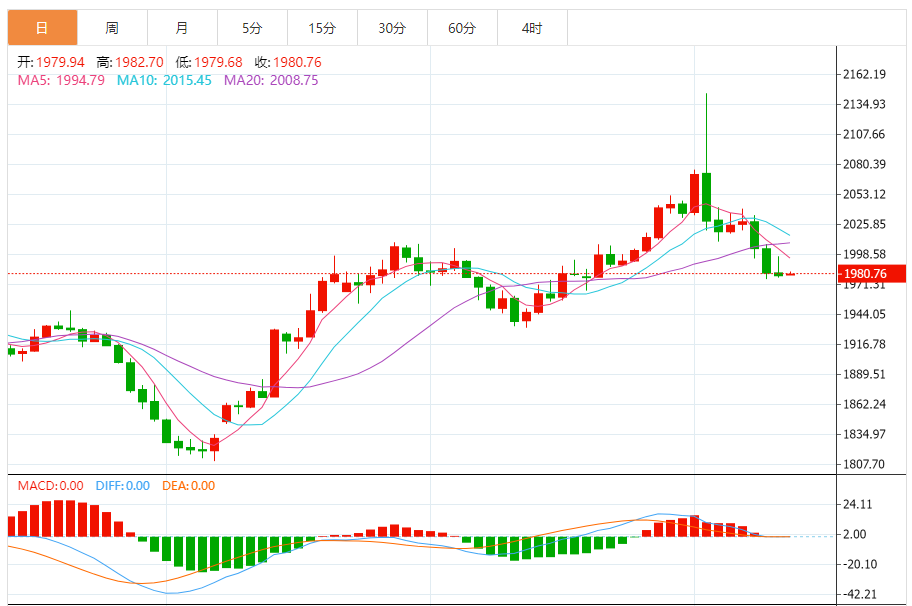The width and height of the screenshot is (912, 606).
Task: Click the DIFF:0.00 label
Action: [x=123, y=486]
